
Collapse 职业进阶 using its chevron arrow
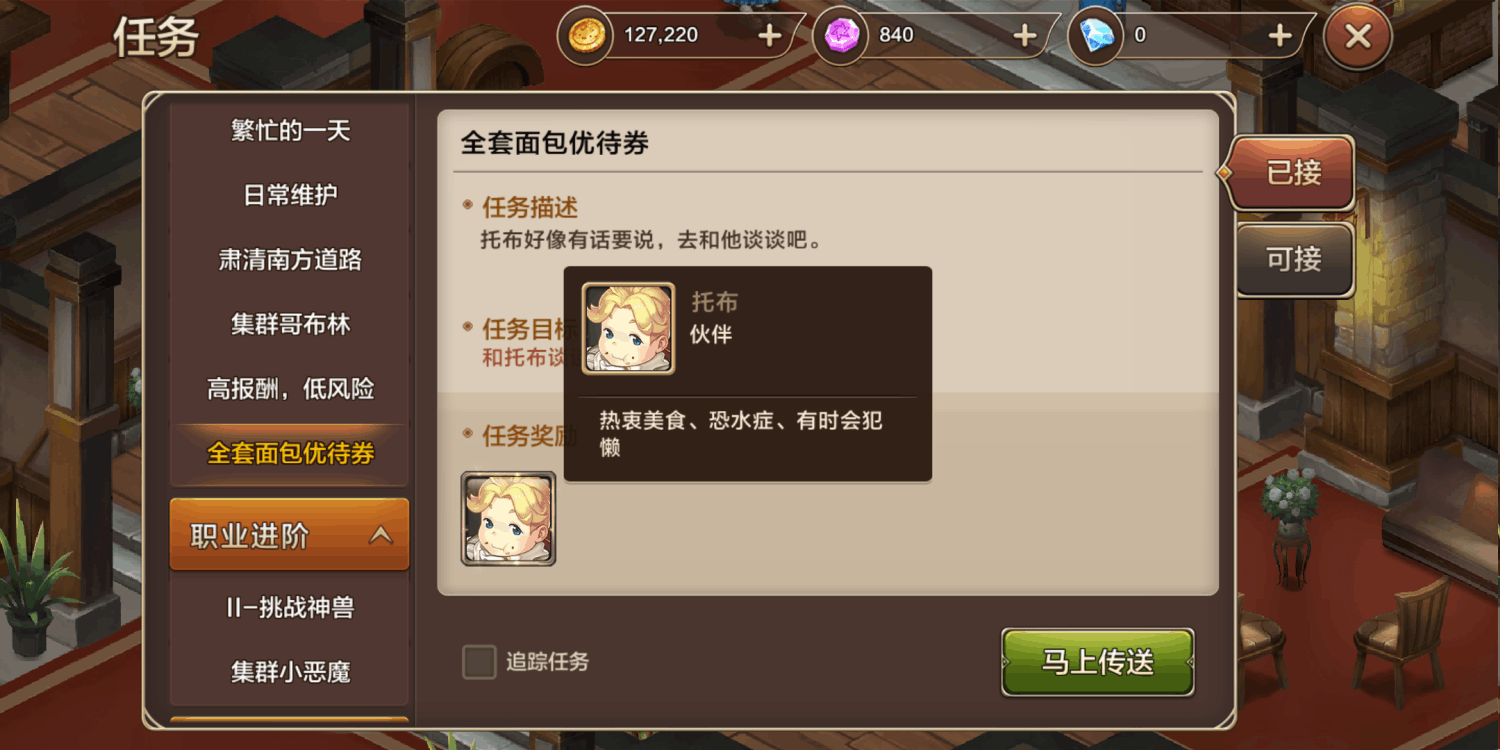[x=381, y=536]
